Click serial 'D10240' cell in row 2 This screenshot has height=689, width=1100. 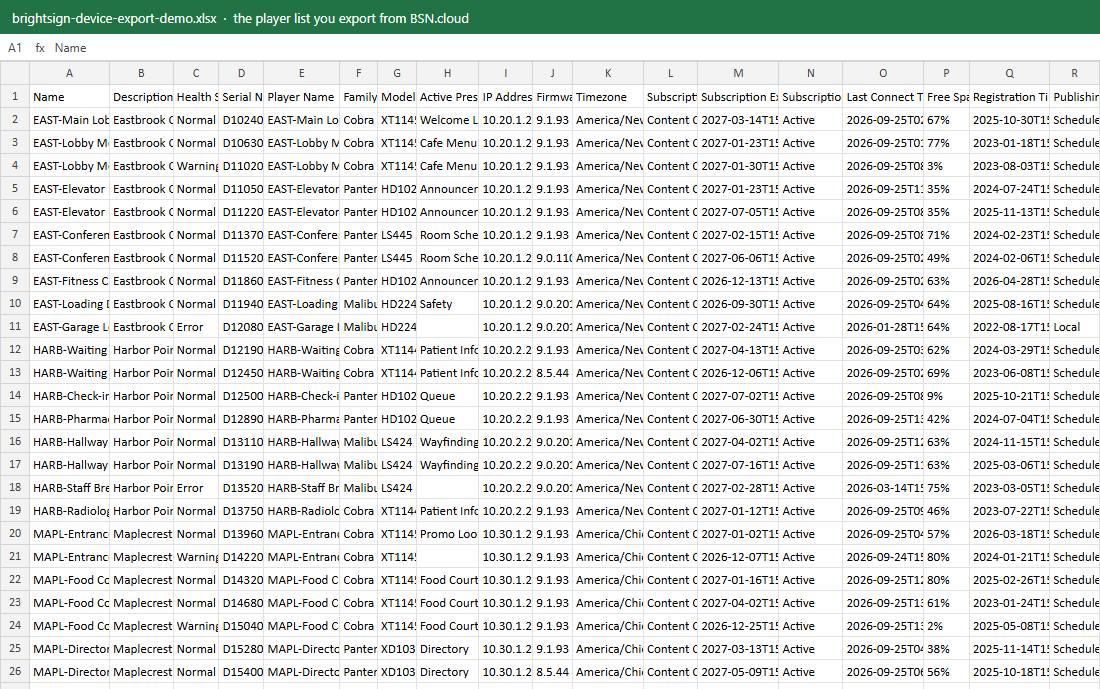241,119
